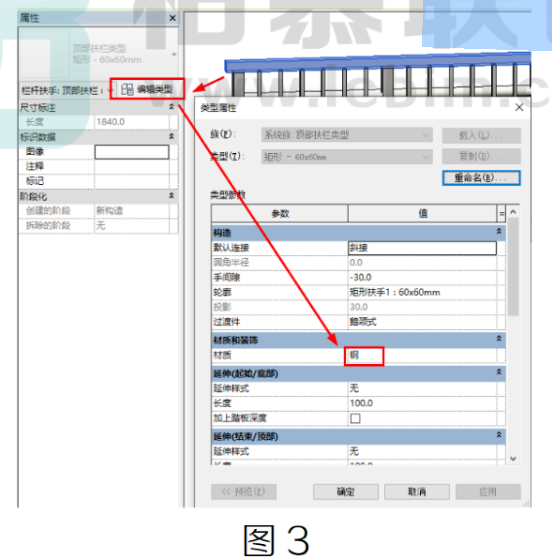The height and width of the screenshot is (560, 552).
Task: Collapse the 构造 group in type parameters
Action: pyautogui.click(x=499, y=232)
